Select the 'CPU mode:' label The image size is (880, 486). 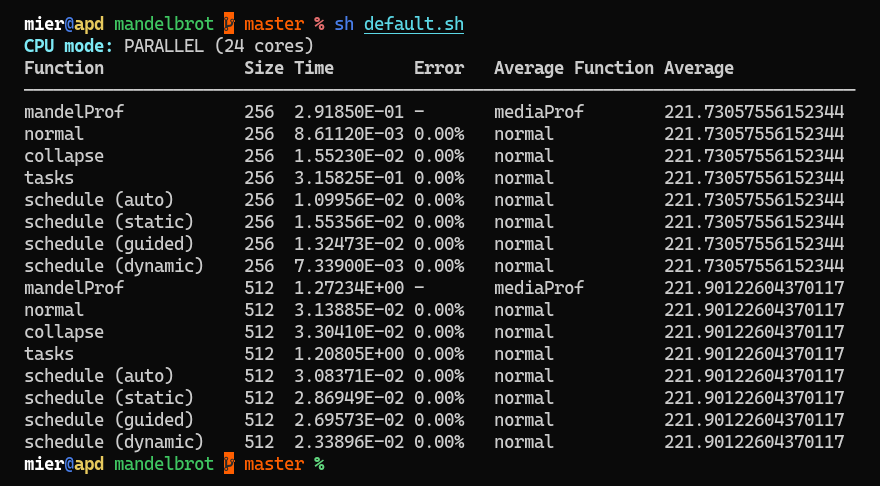69,46
